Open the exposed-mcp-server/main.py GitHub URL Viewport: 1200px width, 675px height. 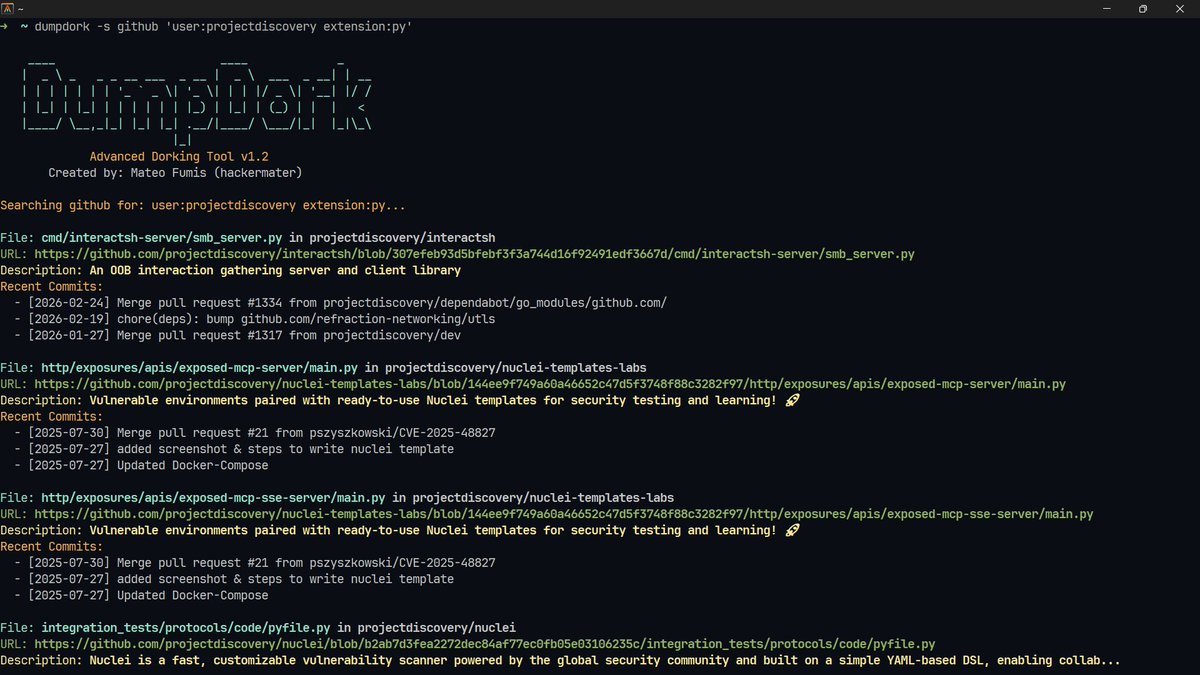550,384
